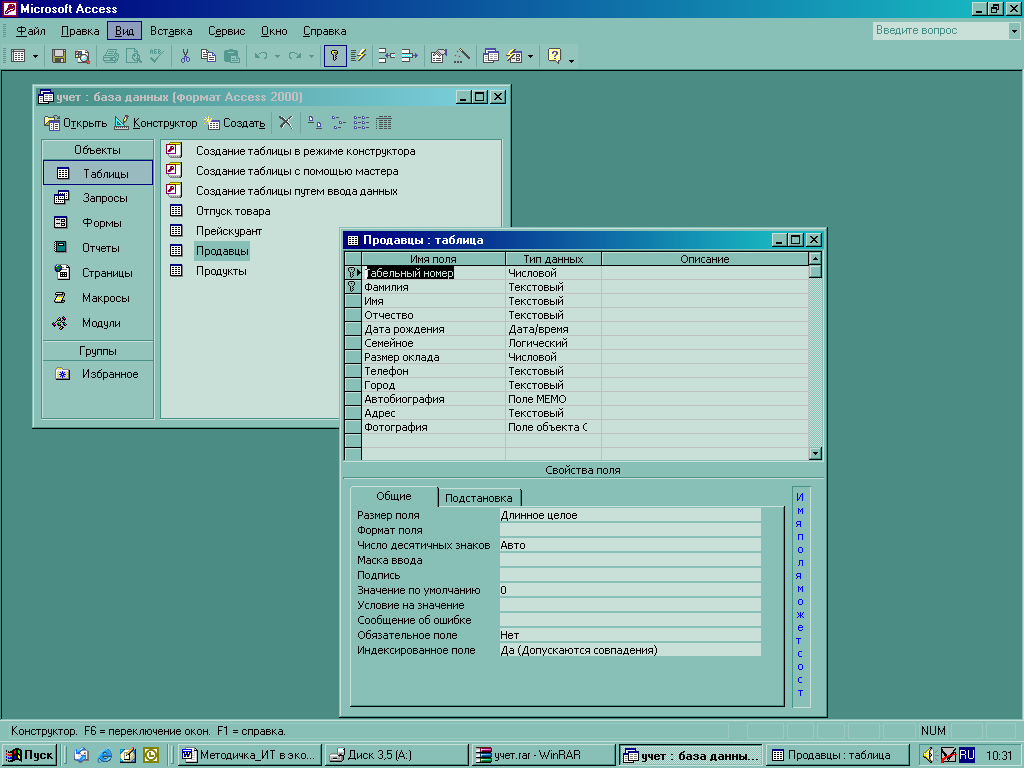Open the Properties toolbar icon

point(439,56)
